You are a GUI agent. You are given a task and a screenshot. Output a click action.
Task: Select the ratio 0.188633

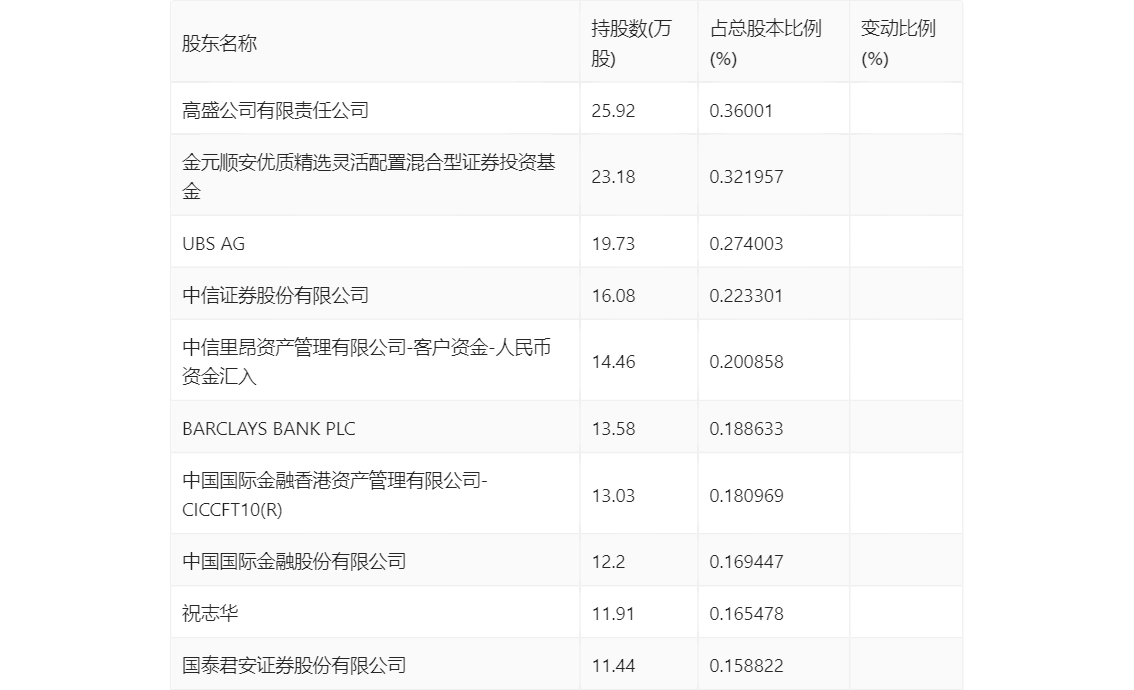(x=746, y=429)
